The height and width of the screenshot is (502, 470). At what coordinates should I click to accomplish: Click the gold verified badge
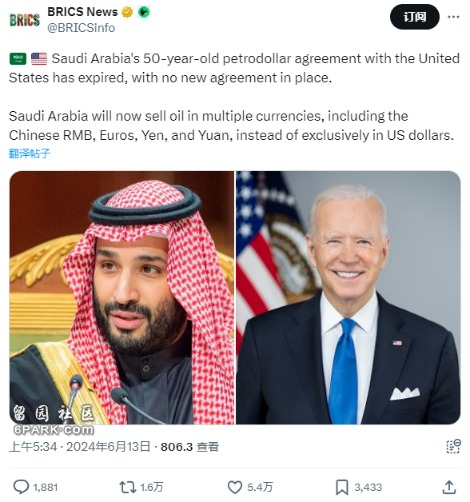click(127, 12)
